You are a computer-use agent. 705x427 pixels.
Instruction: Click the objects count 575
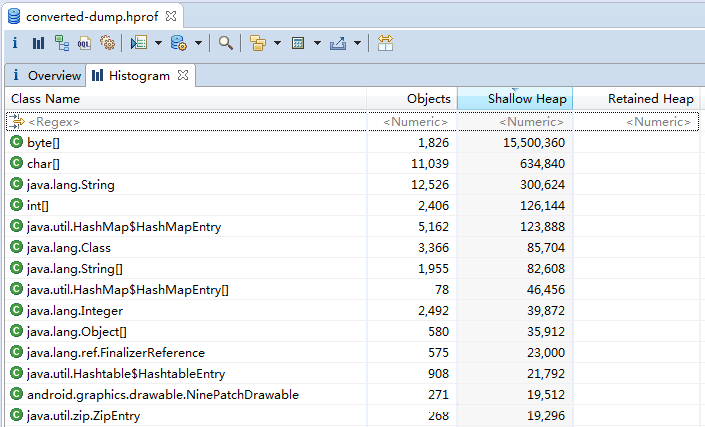click(438, 353)
